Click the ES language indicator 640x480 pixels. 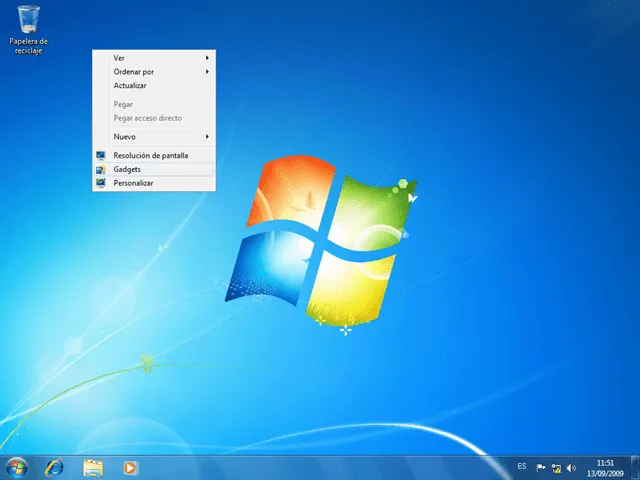(x=522, y=466)
